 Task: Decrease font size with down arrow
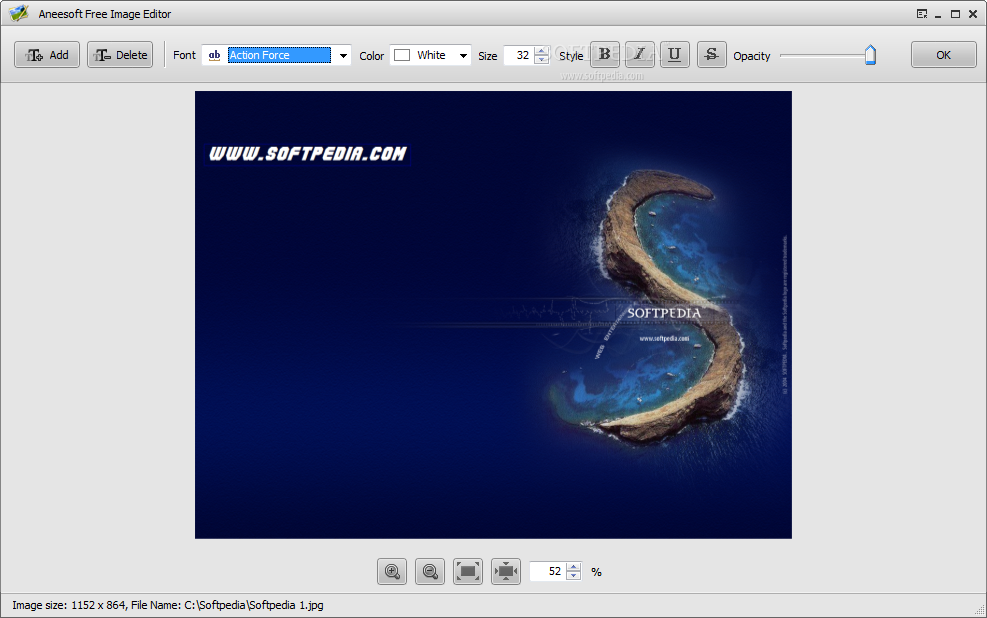[541, 60]
